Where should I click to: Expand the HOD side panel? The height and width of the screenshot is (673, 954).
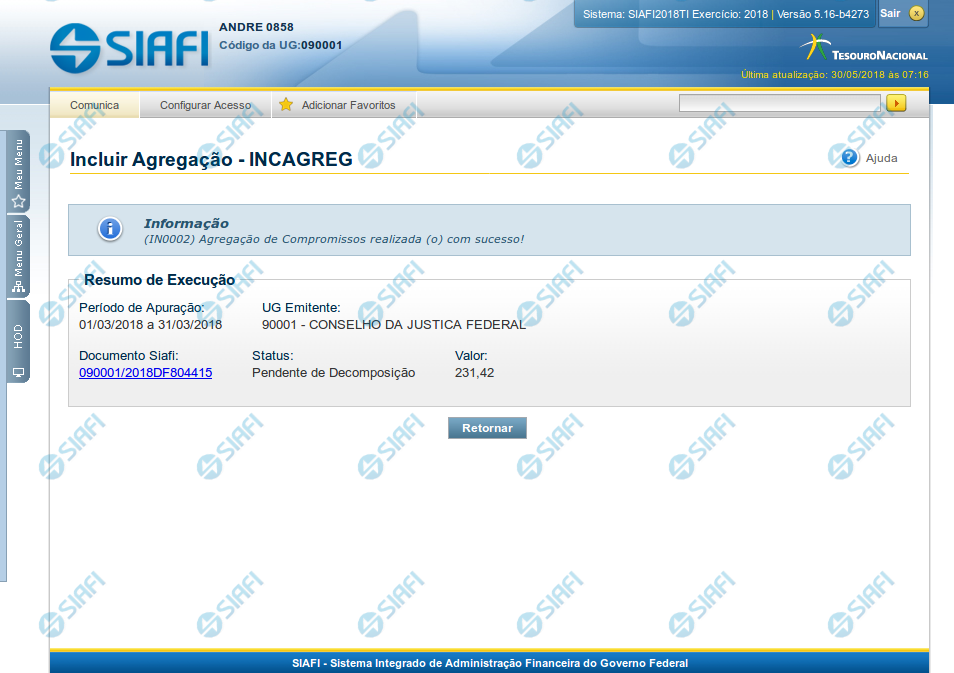point(18,337)
